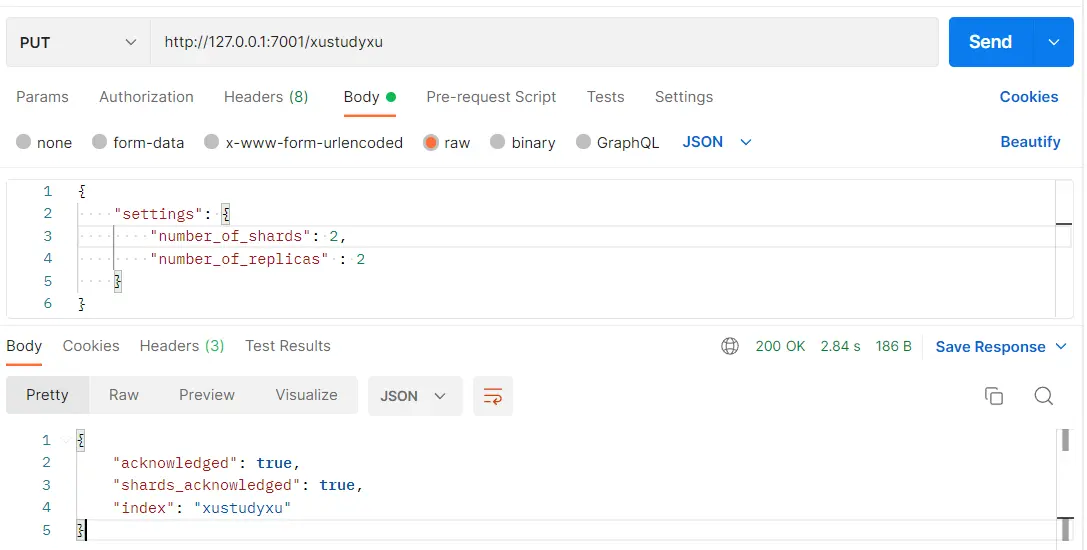The height and width of the screenshot is (550, 1087).
Task: Click the Beautify link
Action: point(1030,142)
